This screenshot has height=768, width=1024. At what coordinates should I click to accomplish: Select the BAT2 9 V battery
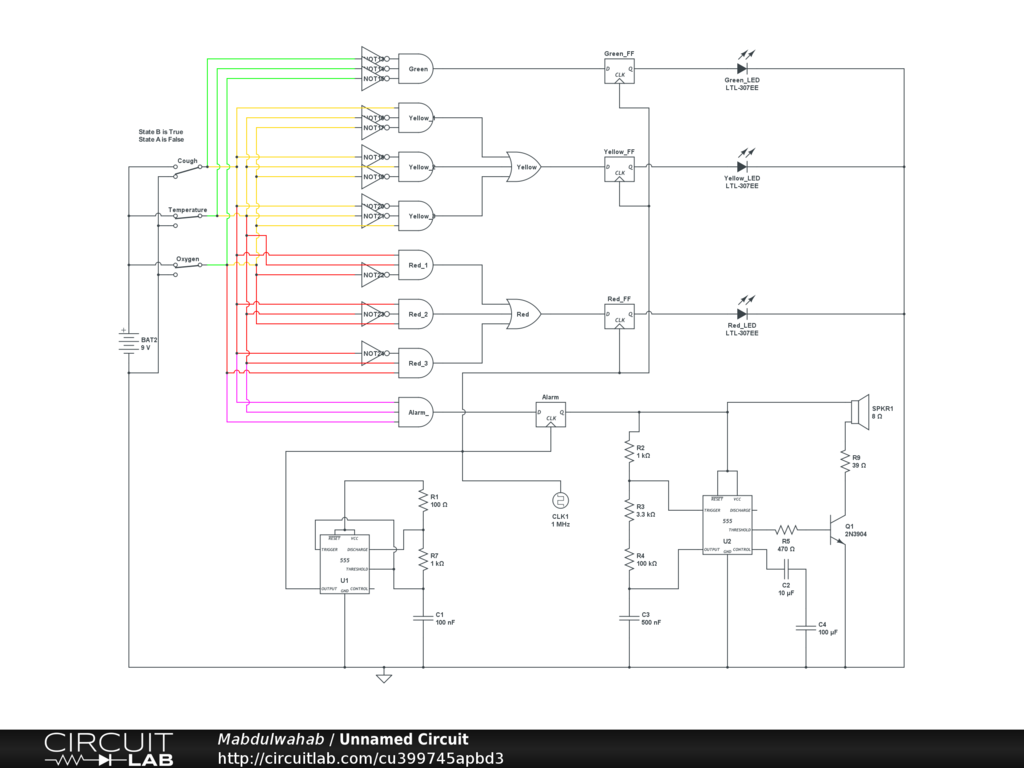[128, 343]
